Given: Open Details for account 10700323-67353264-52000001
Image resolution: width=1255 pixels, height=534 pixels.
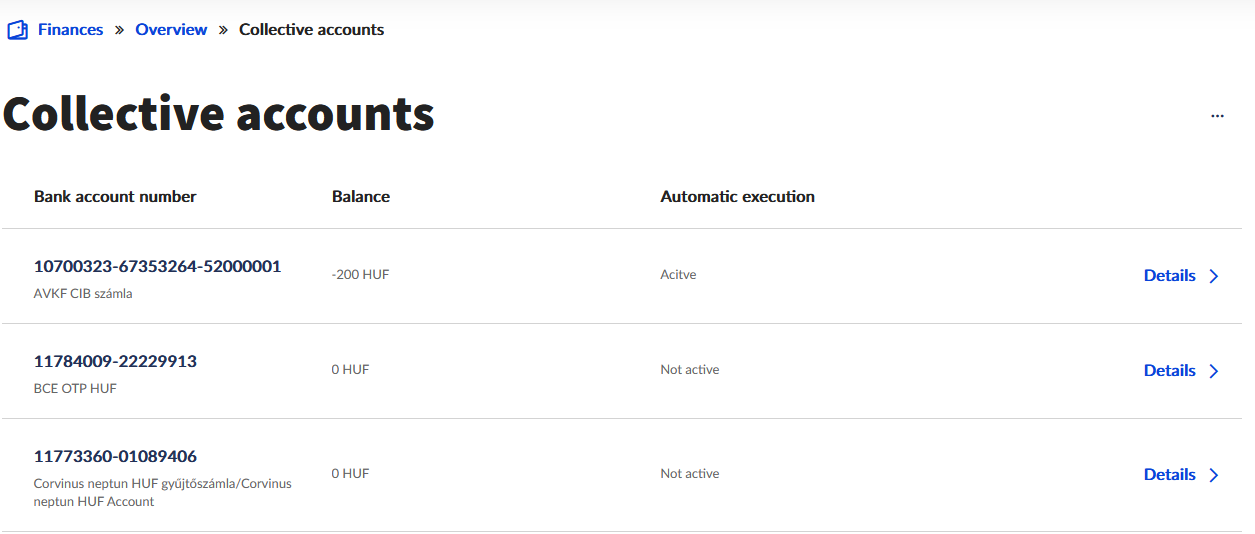Looking at the screenshot, I should (x=1169, y=276).
